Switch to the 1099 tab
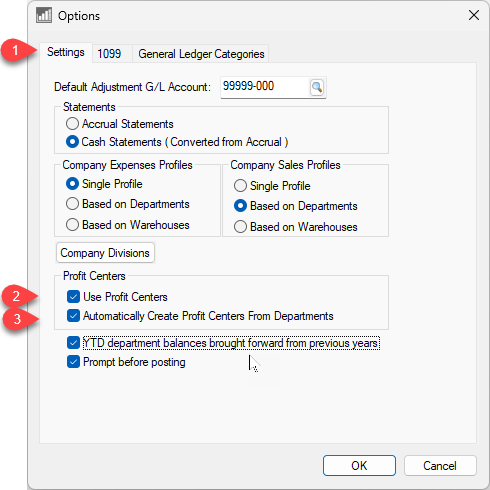The height and width of the screenshot is (490, 490). pyautogui.click(x=109, y=53)
